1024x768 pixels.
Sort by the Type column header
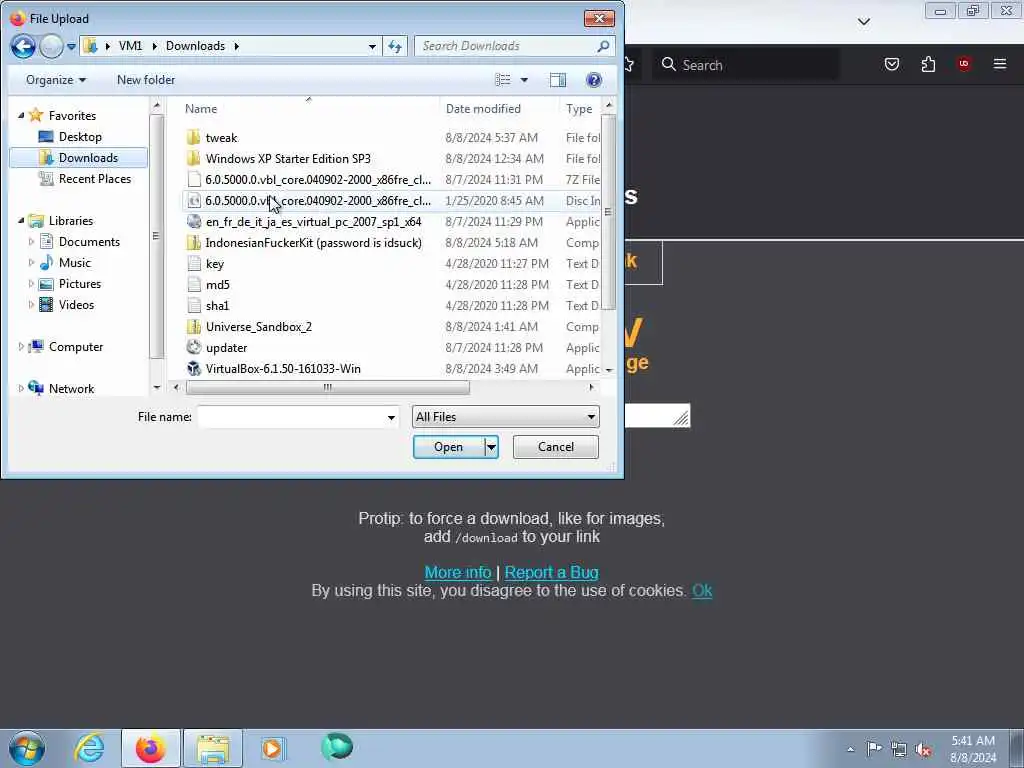[x=579, y=109]
